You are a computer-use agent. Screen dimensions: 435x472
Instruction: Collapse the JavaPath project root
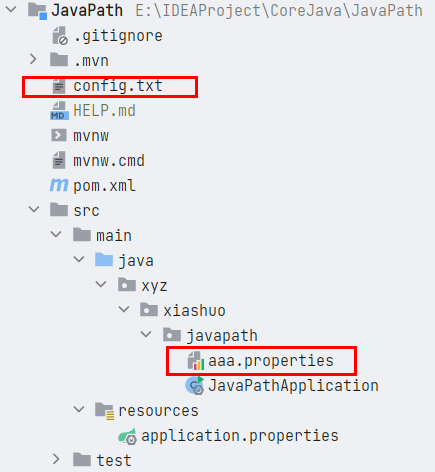pos(11,9)
